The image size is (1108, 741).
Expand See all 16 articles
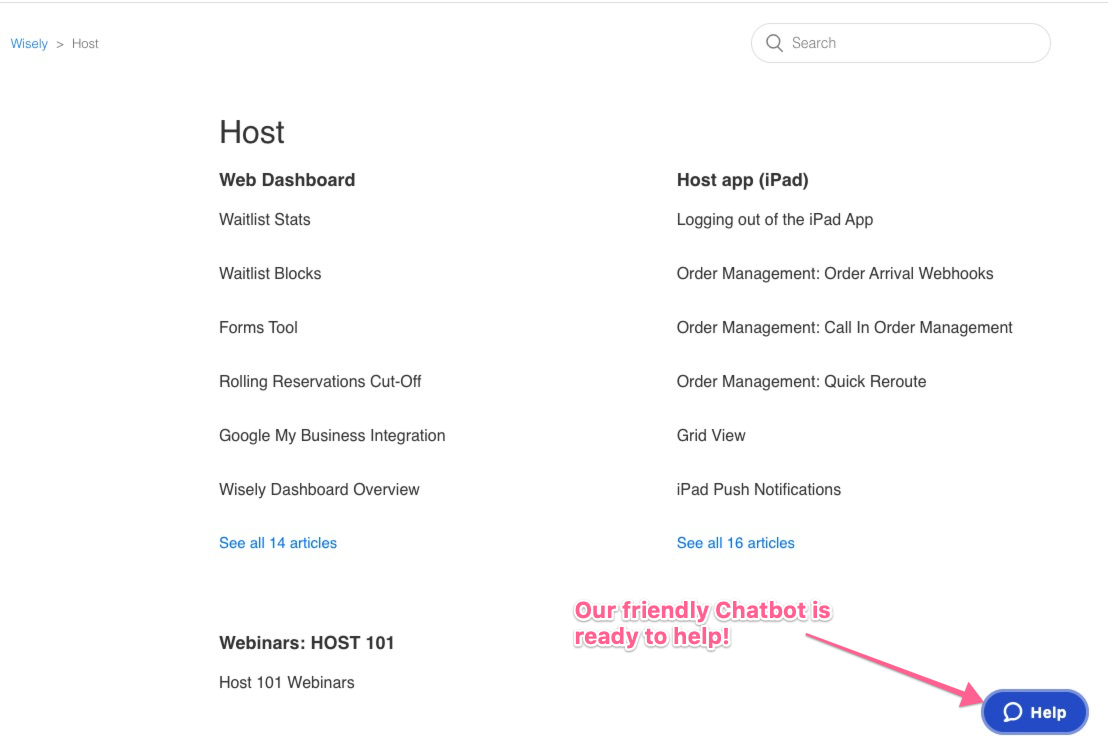736,543
